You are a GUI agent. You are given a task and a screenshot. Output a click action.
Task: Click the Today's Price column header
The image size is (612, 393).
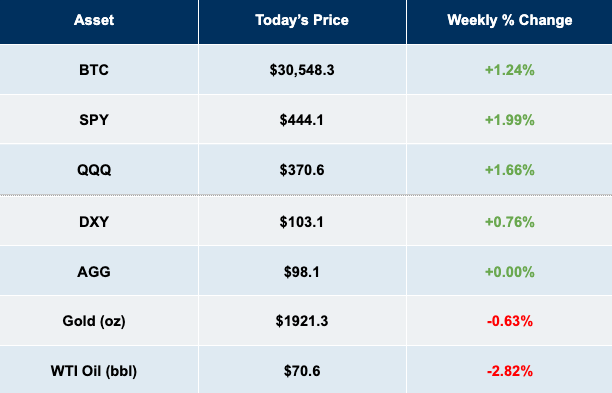tap(302, 20)
